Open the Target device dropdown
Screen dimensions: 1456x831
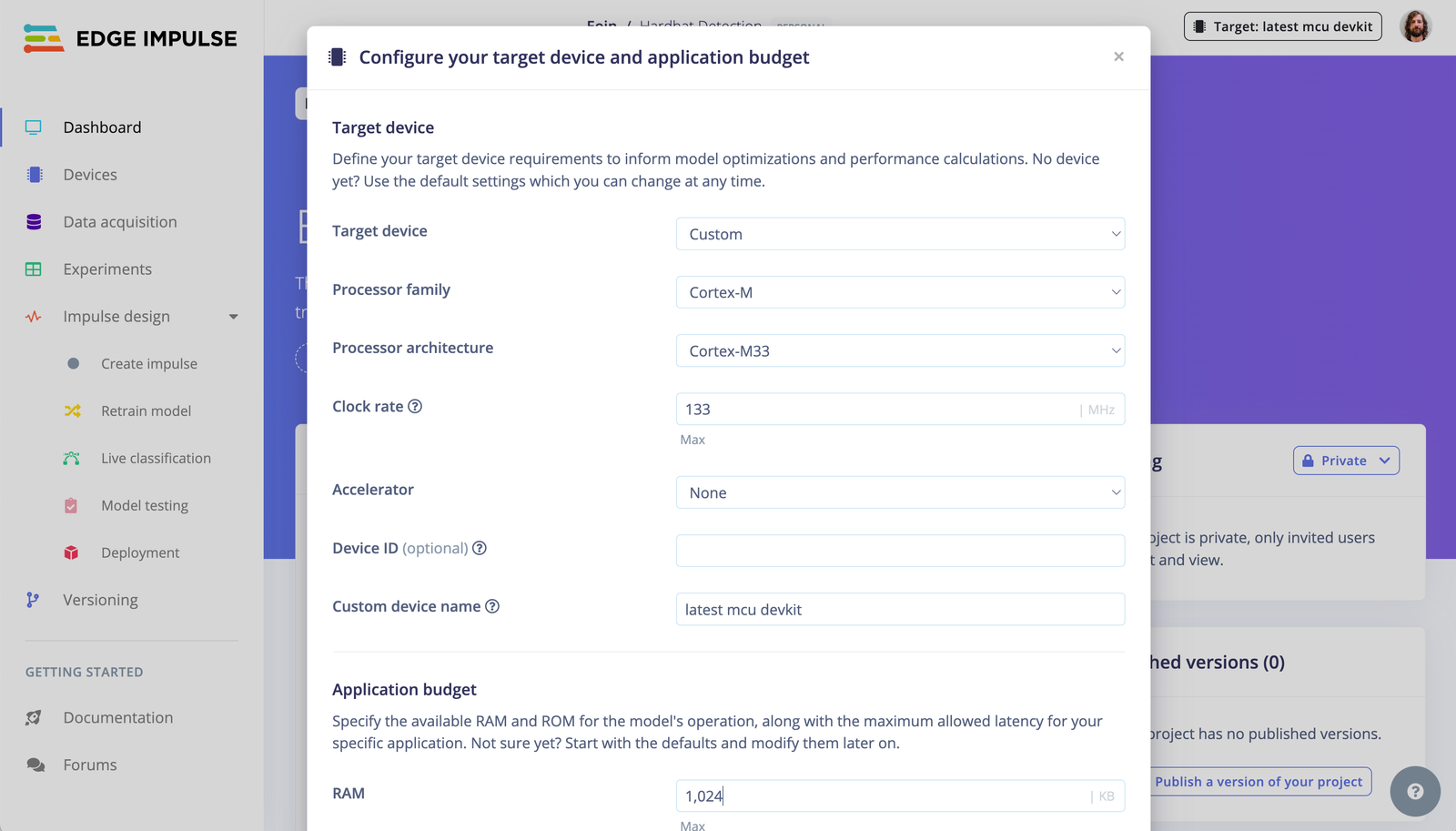point(899,234)
